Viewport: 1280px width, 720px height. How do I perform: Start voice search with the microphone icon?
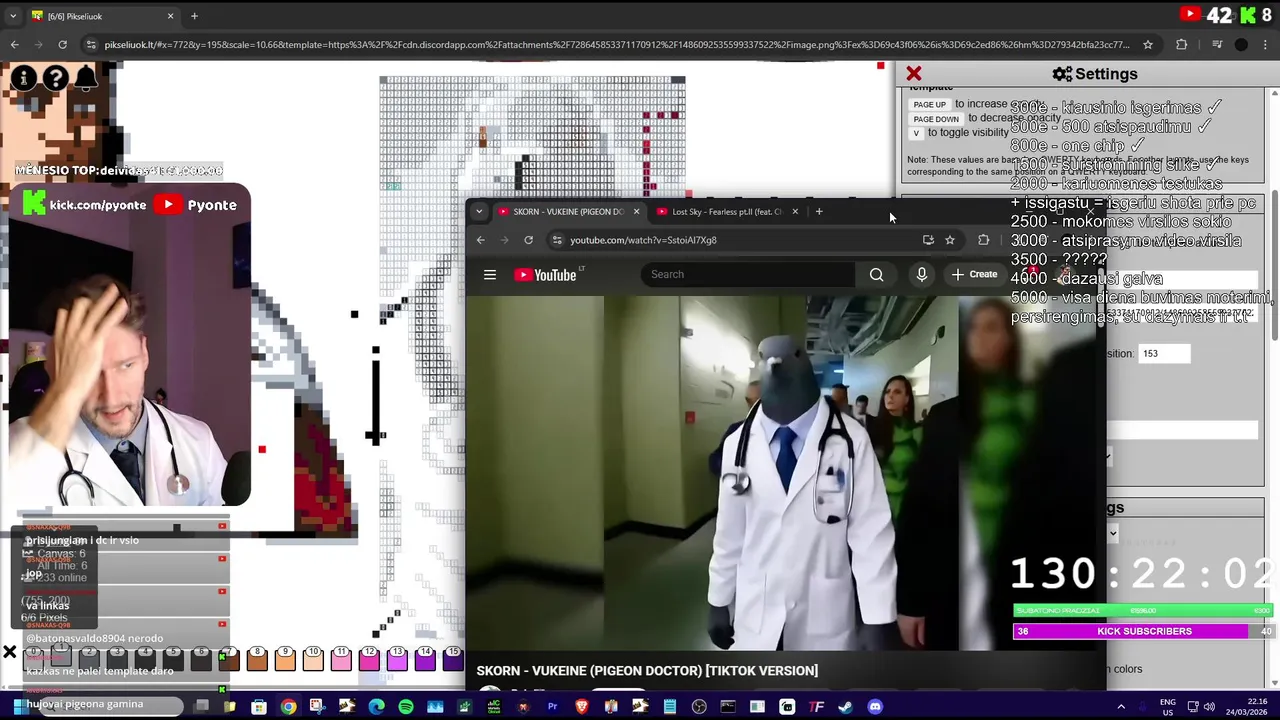[921, 274]
